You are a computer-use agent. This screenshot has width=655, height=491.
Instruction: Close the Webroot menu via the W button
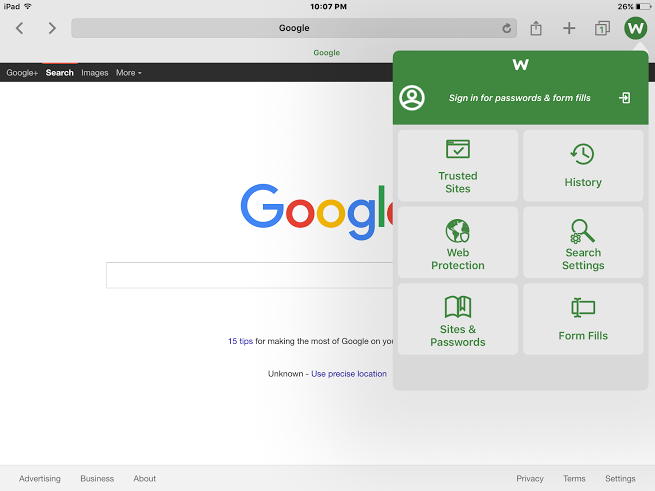point(635,28)
